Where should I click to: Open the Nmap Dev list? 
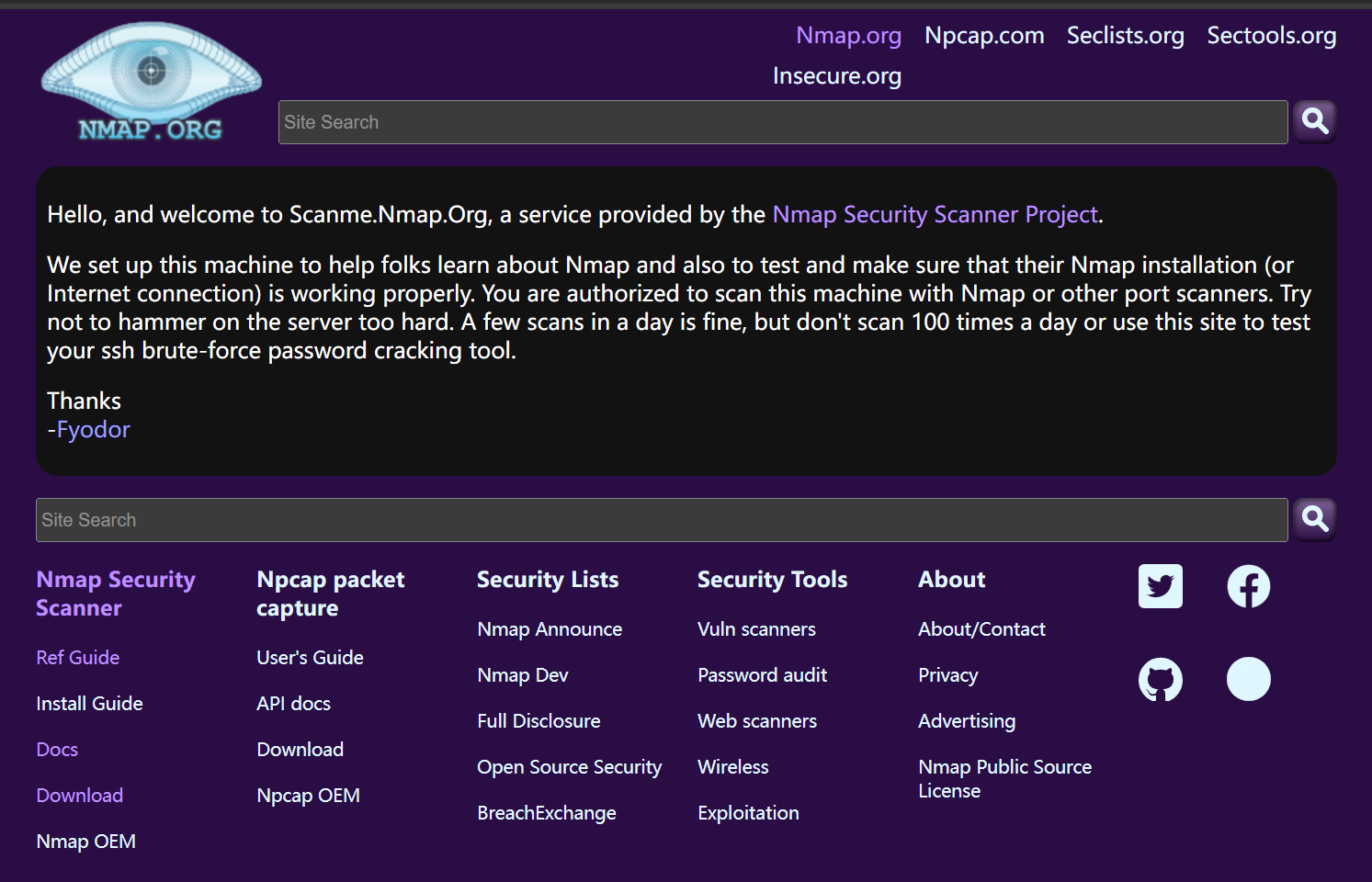point(523,675)
